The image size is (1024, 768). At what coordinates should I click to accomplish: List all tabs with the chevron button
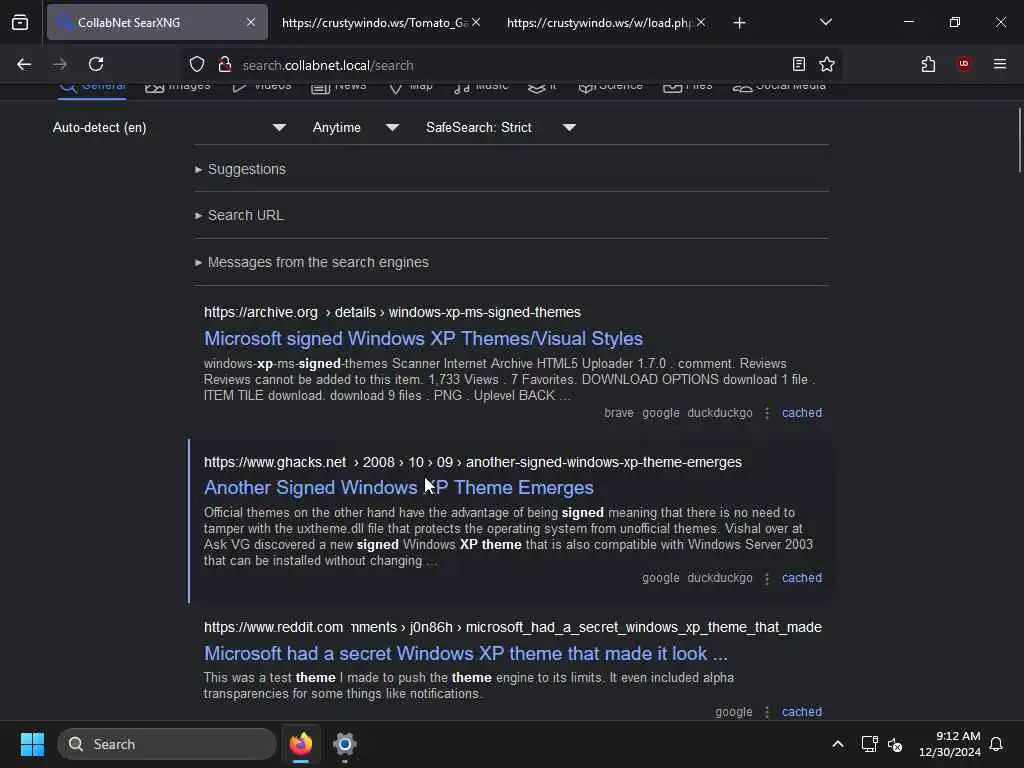pyautogui.click(x=825, y=22)
